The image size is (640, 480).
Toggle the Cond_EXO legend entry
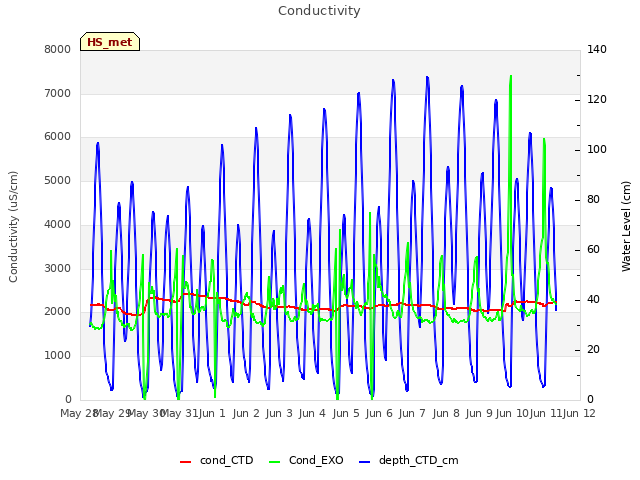pyautogui.click(x=307, y=460)
